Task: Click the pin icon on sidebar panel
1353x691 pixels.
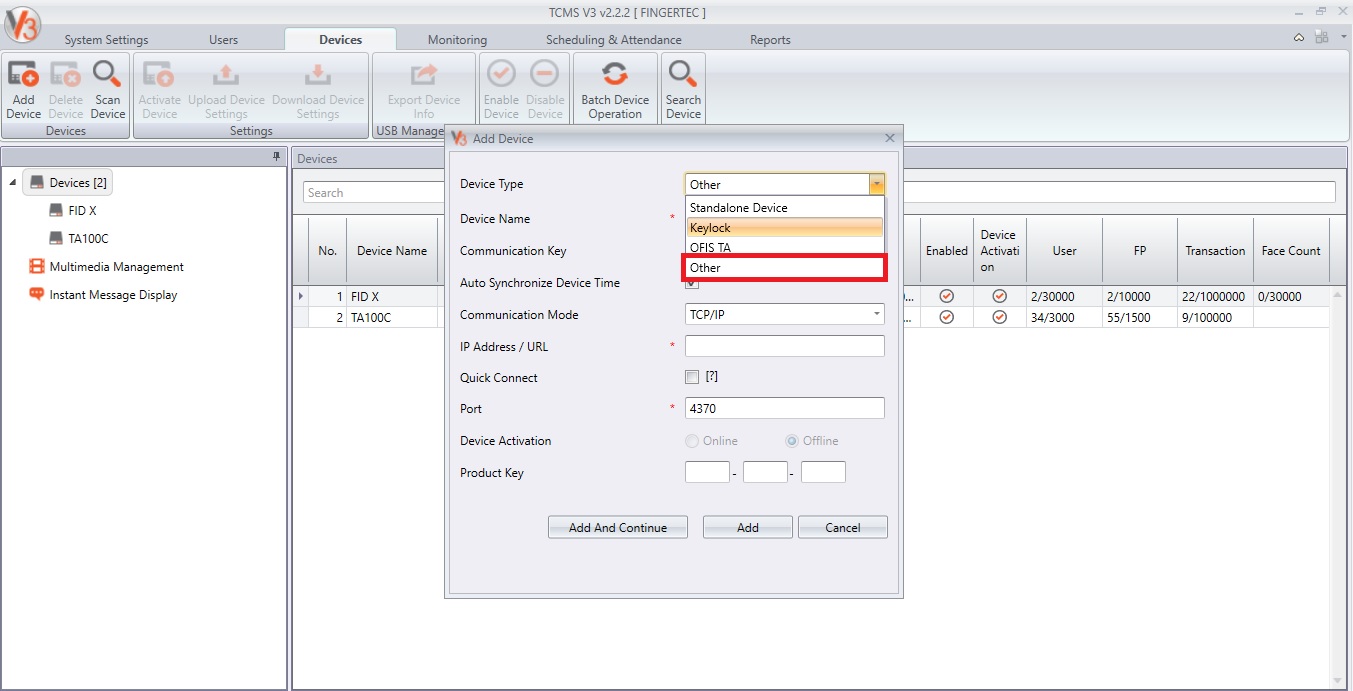Action: [x=277, y=157]
